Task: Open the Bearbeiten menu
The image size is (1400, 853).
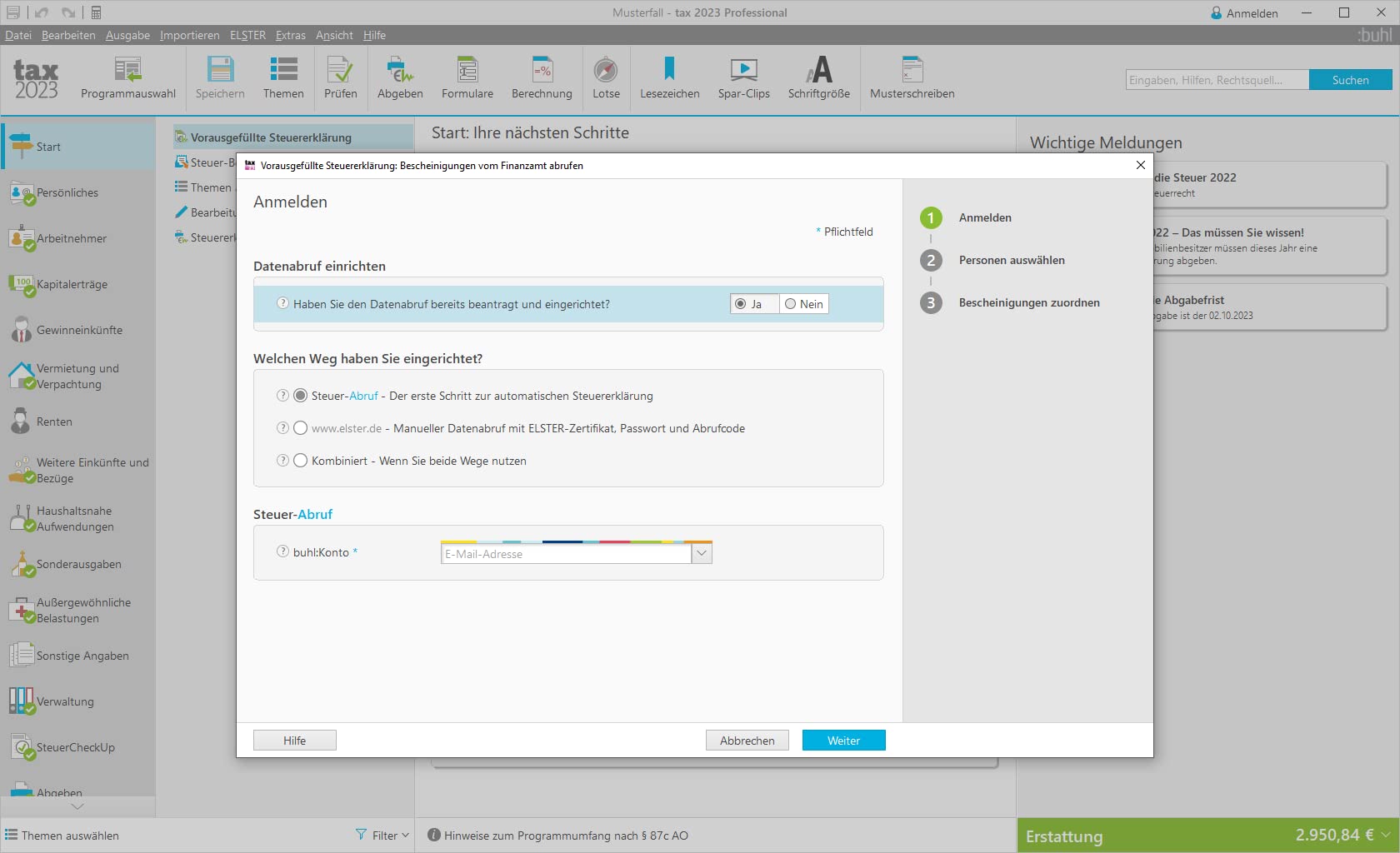Action: pos(68,35)
